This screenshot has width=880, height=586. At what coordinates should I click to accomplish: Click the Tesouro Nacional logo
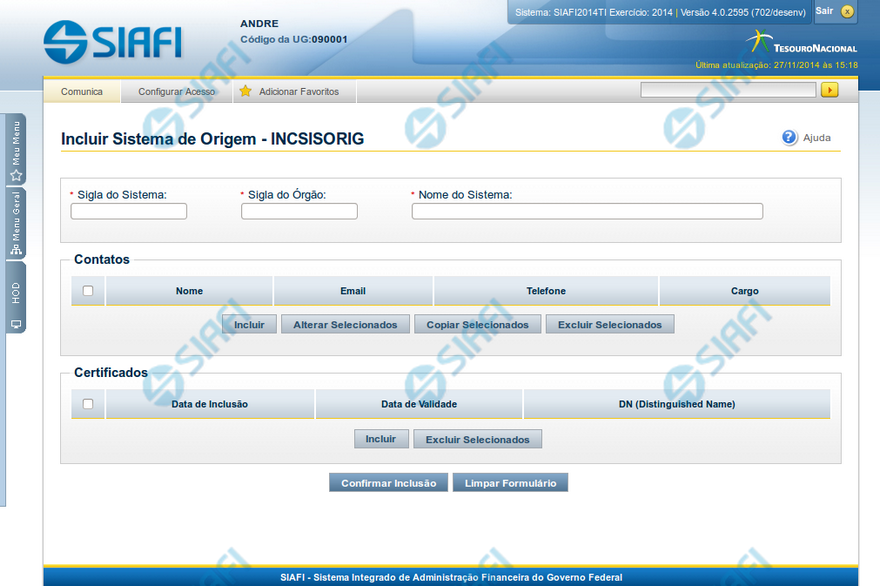click(x=801, y=43)
